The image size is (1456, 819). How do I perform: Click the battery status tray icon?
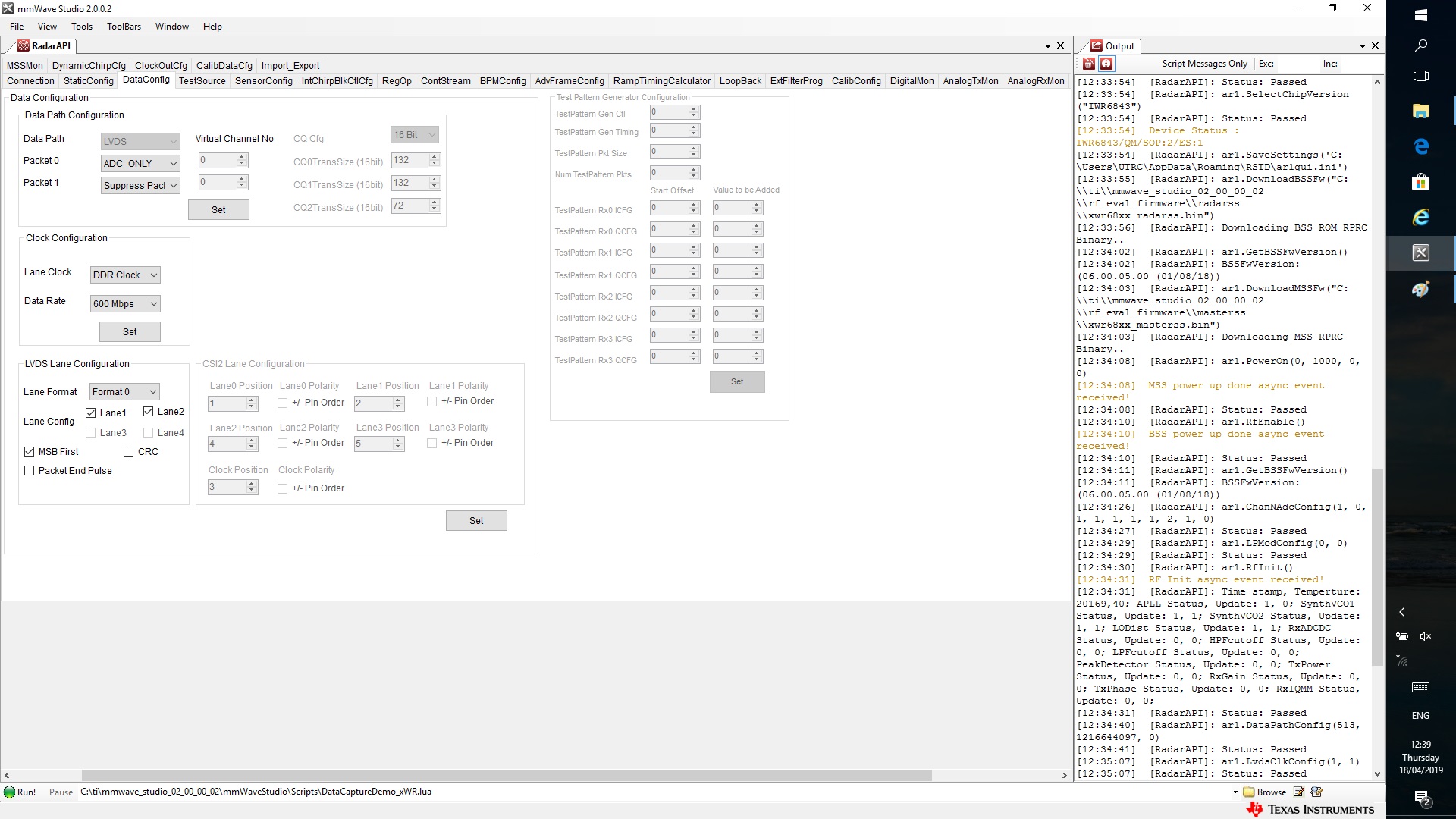[x=1402, y=636]
